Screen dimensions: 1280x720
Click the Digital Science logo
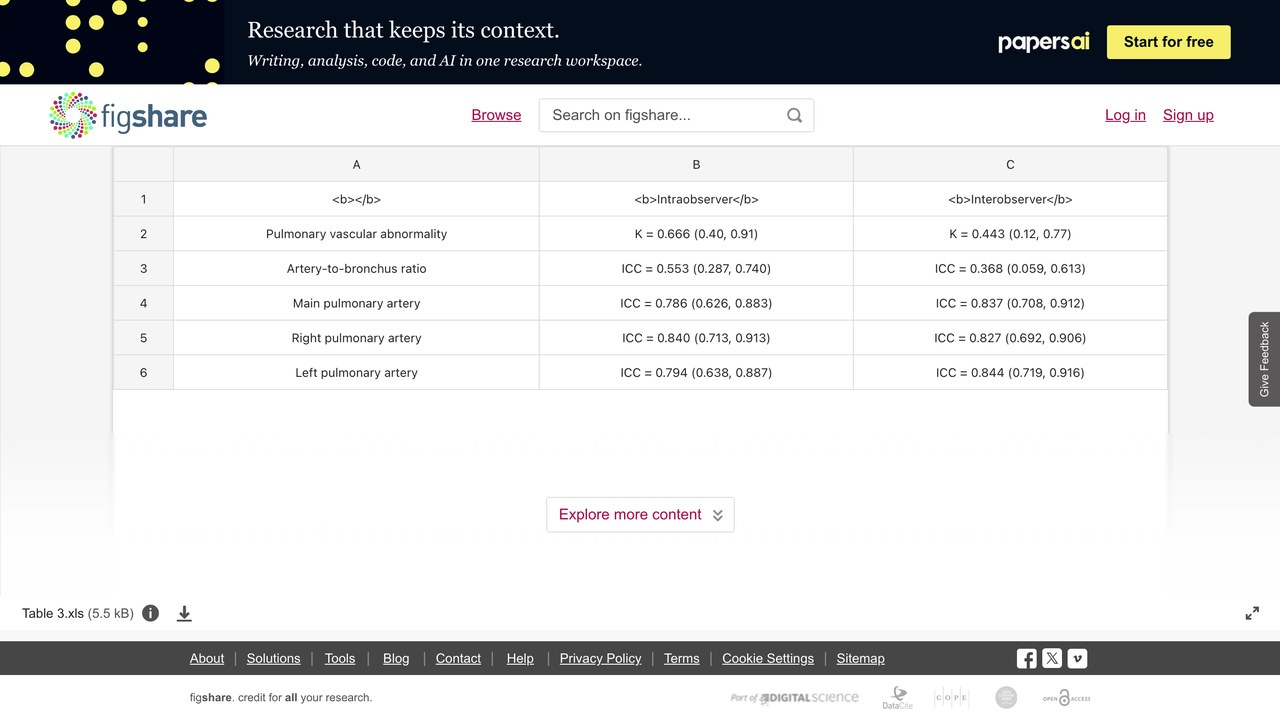(x=794, y=698)
